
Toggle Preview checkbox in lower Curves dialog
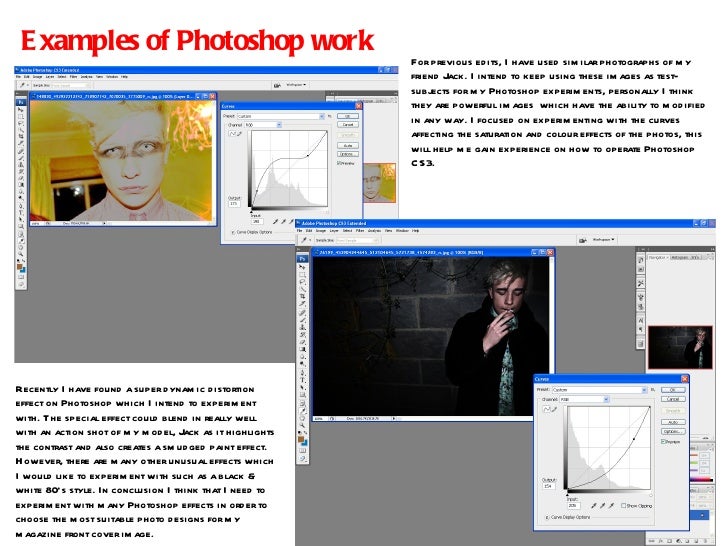pyautogui.click(x=663, y=442)
